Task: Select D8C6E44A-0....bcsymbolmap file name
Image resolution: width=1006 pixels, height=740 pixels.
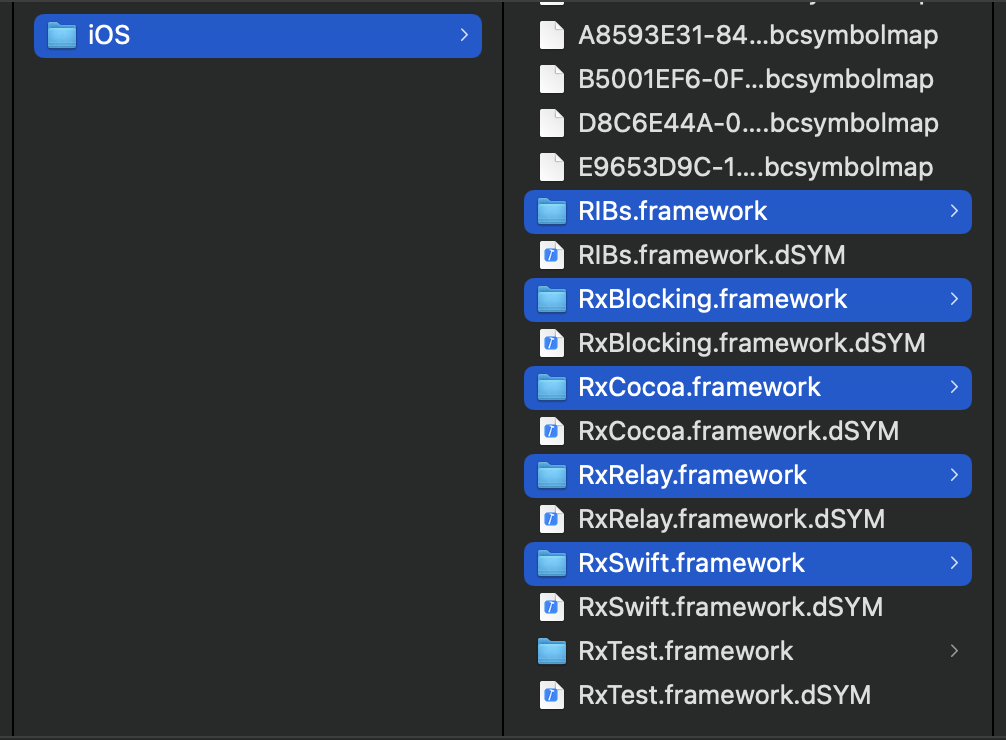Action: point(758,123)
